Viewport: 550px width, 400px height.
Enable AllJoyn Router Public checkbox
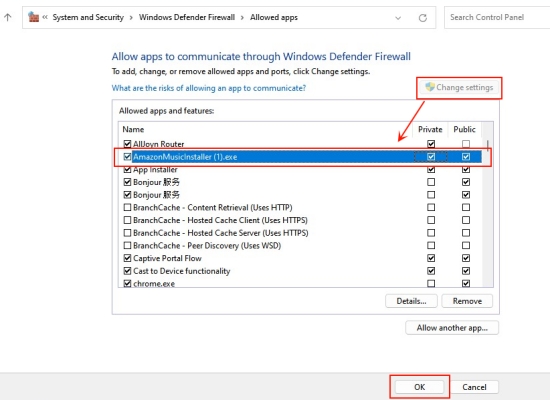point(466,144)
